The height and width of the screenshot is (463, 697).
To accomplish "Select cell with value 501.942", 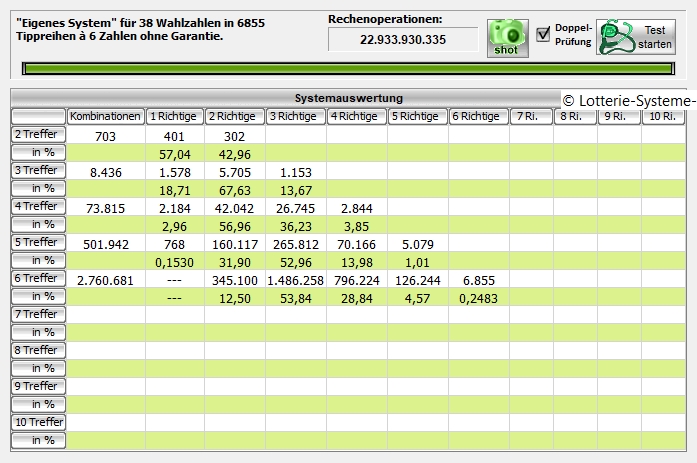I will (x=105, y=244).
